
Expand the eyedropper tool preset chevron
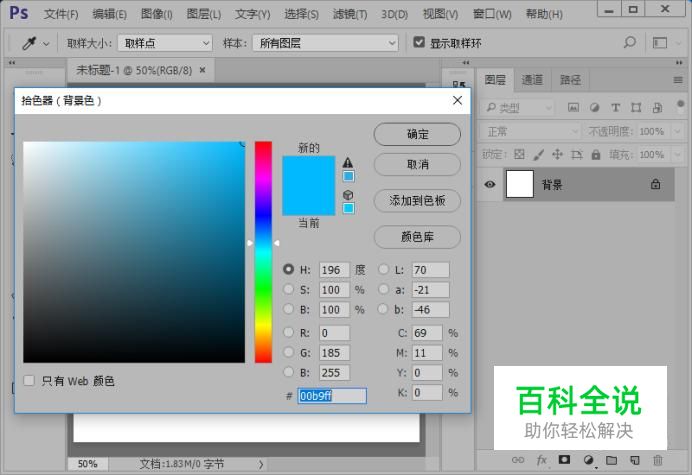point(46,43)
